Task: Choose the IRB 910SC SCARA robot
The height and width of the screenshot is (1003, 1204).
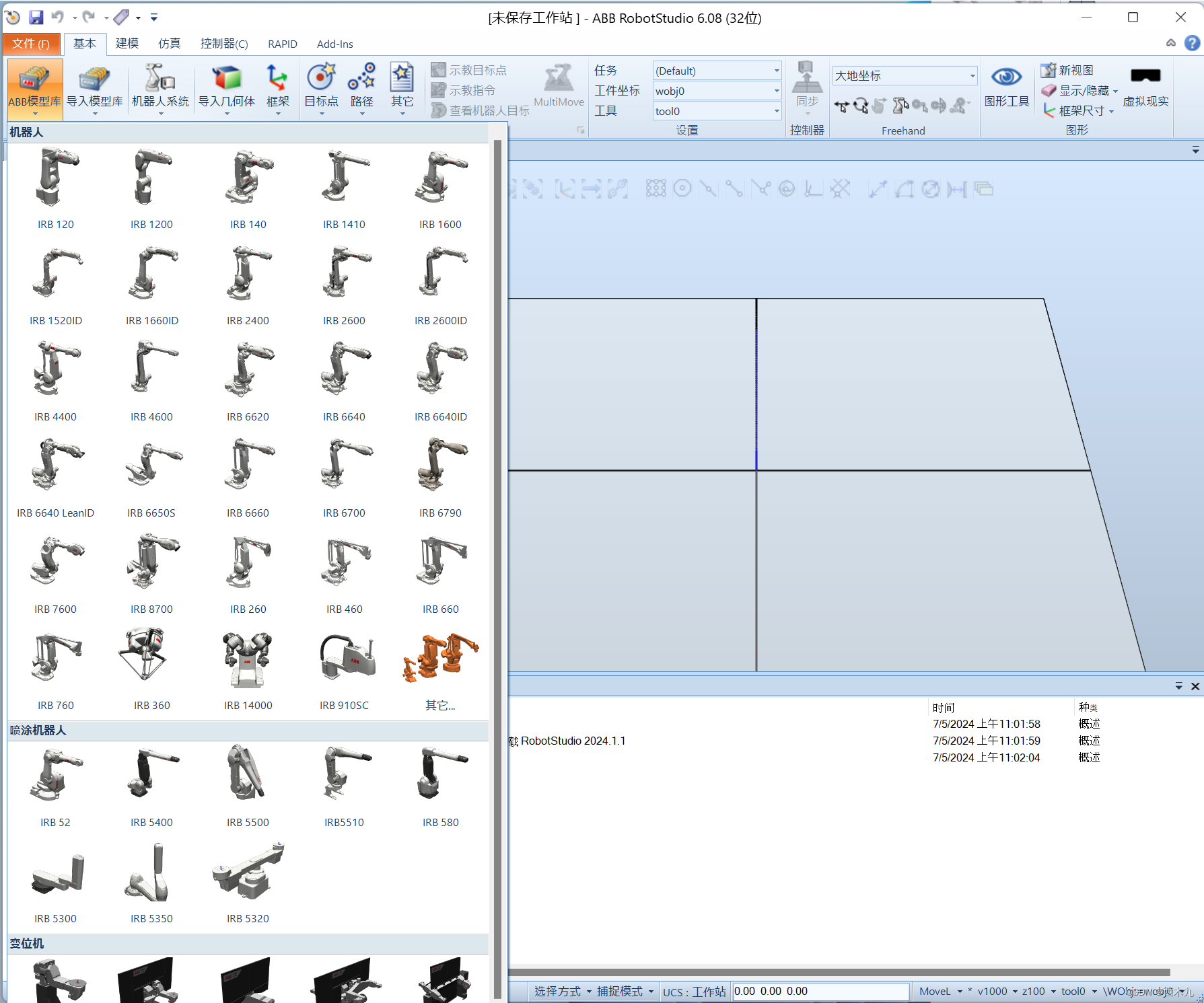Action: (344, 669)
